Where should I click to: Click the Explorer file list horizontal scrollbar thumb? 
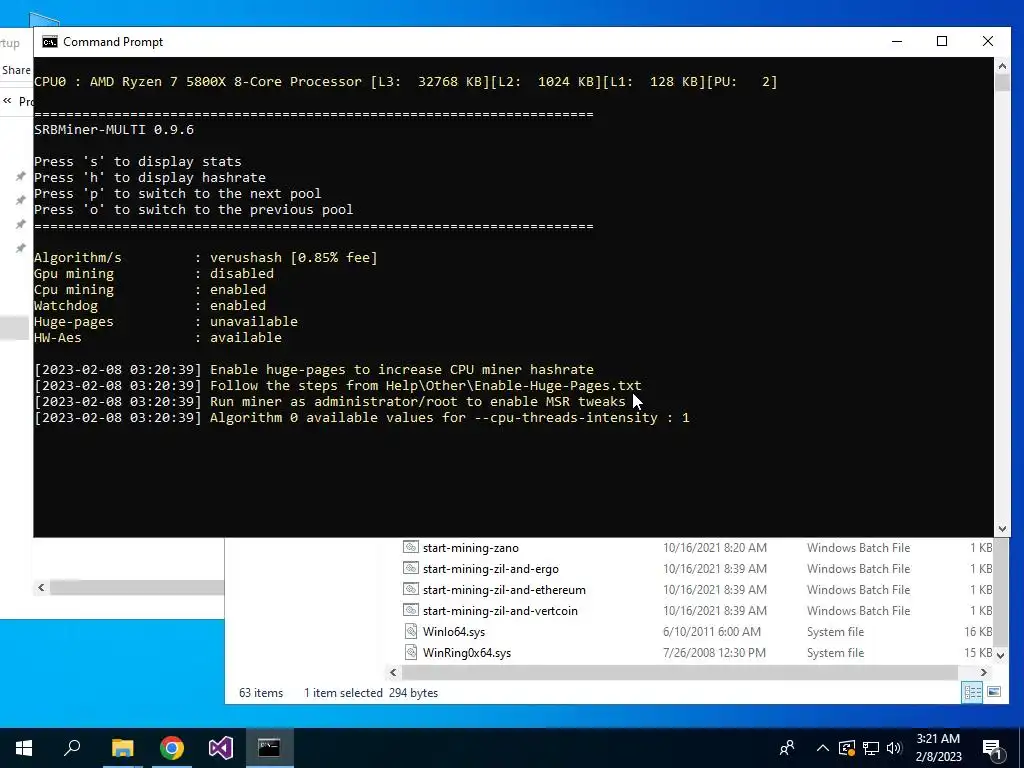click(x=679, y=672)
